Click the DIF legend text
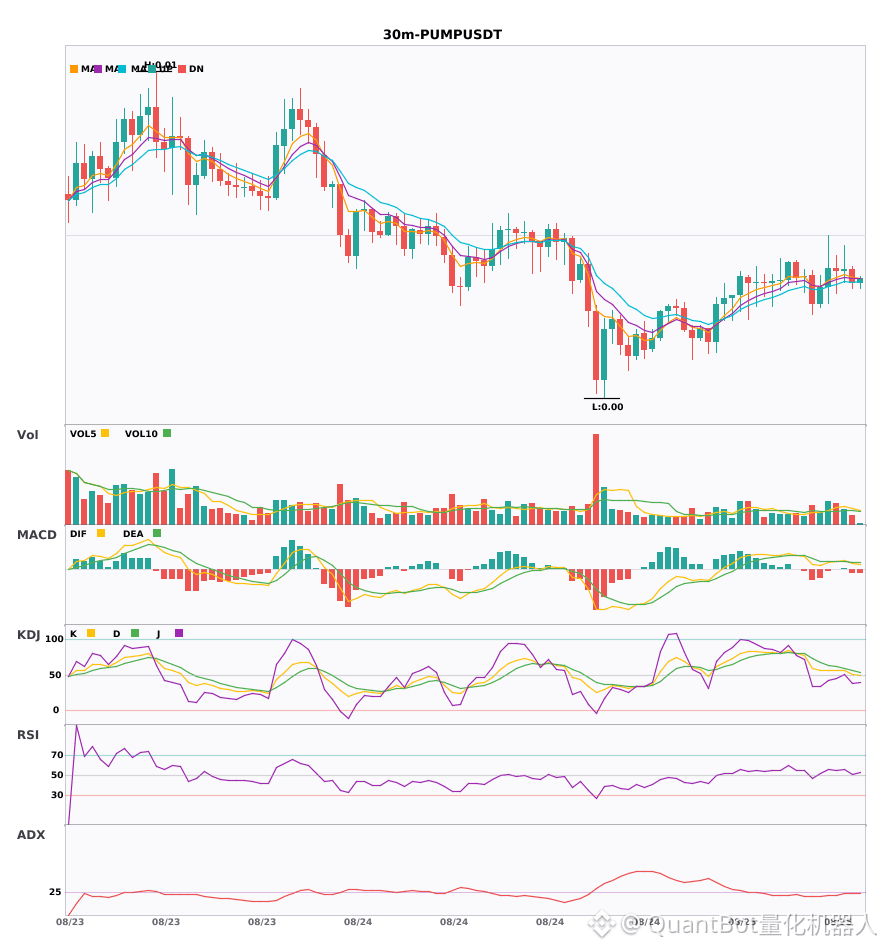The width and height of the screenshot is (885, 950). coord(78,534)
